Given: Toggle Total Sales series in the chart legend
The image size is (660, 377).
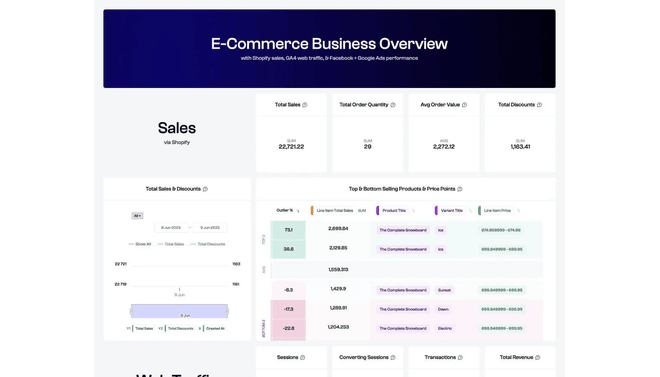Looking at the screenshot, I should tap(171, 244).
